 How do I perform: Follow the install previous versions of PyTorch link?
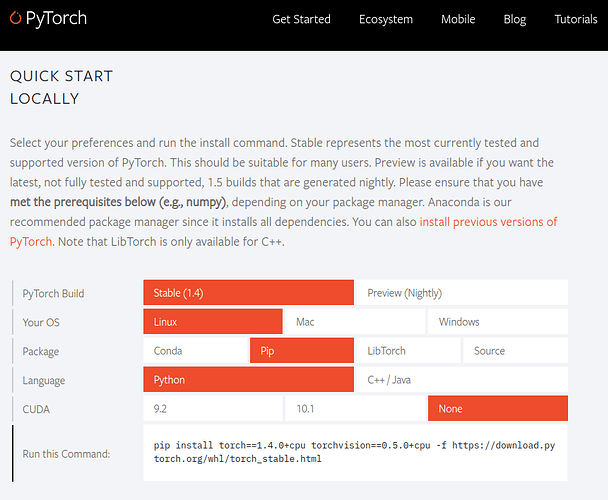[x=488, y=222]
